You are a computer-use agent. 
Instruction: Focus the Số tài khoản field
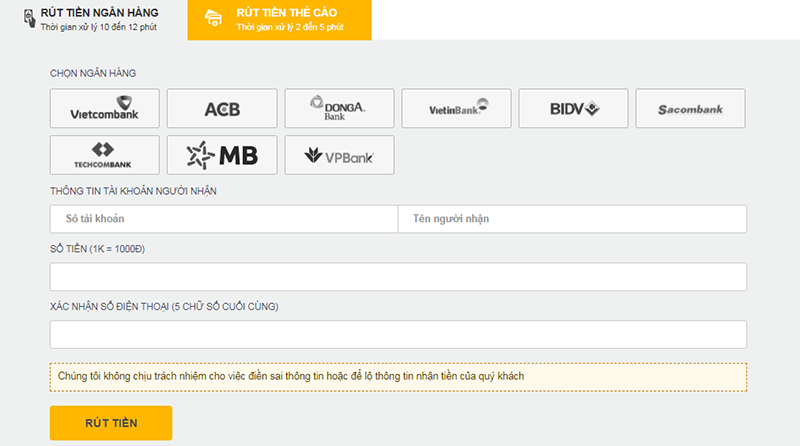tap(224, 219)
